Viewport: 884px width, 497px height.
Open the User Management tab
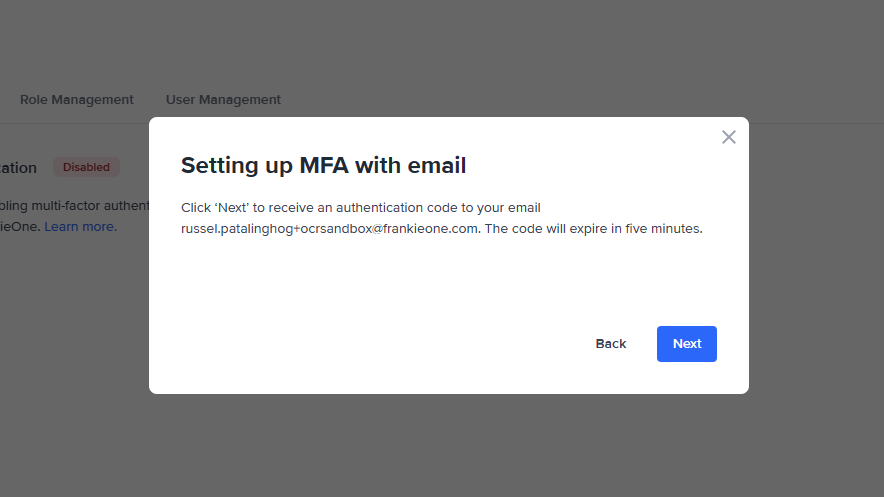[223, 100]
